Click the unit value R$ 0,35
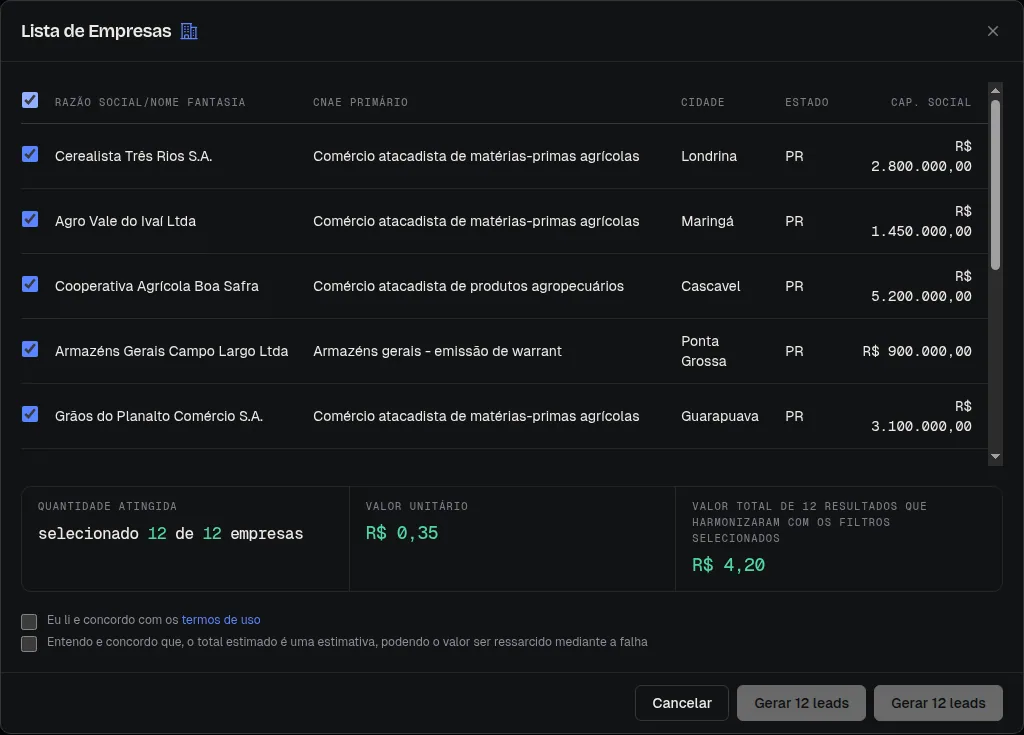Screen dimensions: 1024x735 [x=402, y=533]
